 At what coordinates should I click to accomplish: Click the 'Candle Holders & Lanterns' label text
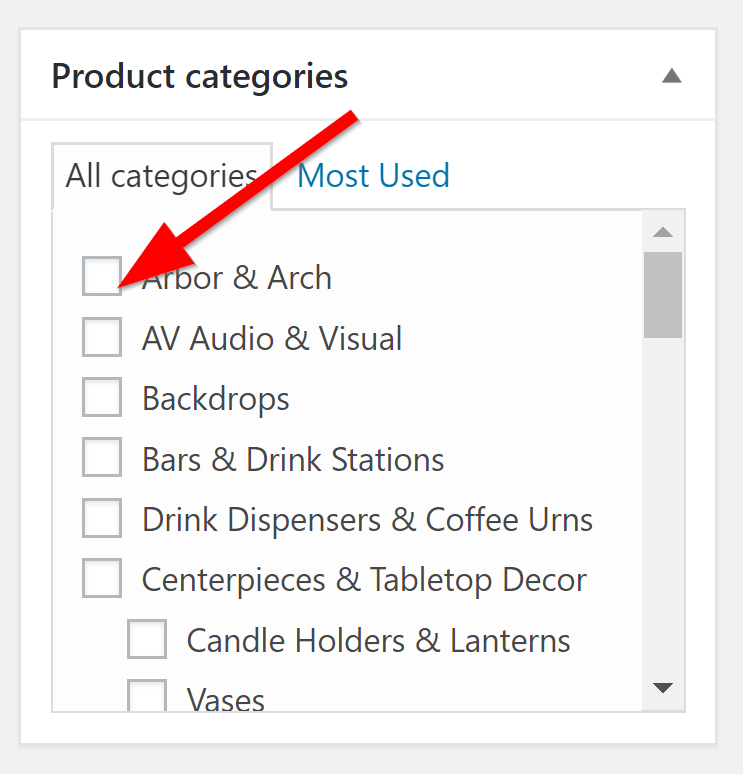[x=378, y=640]
